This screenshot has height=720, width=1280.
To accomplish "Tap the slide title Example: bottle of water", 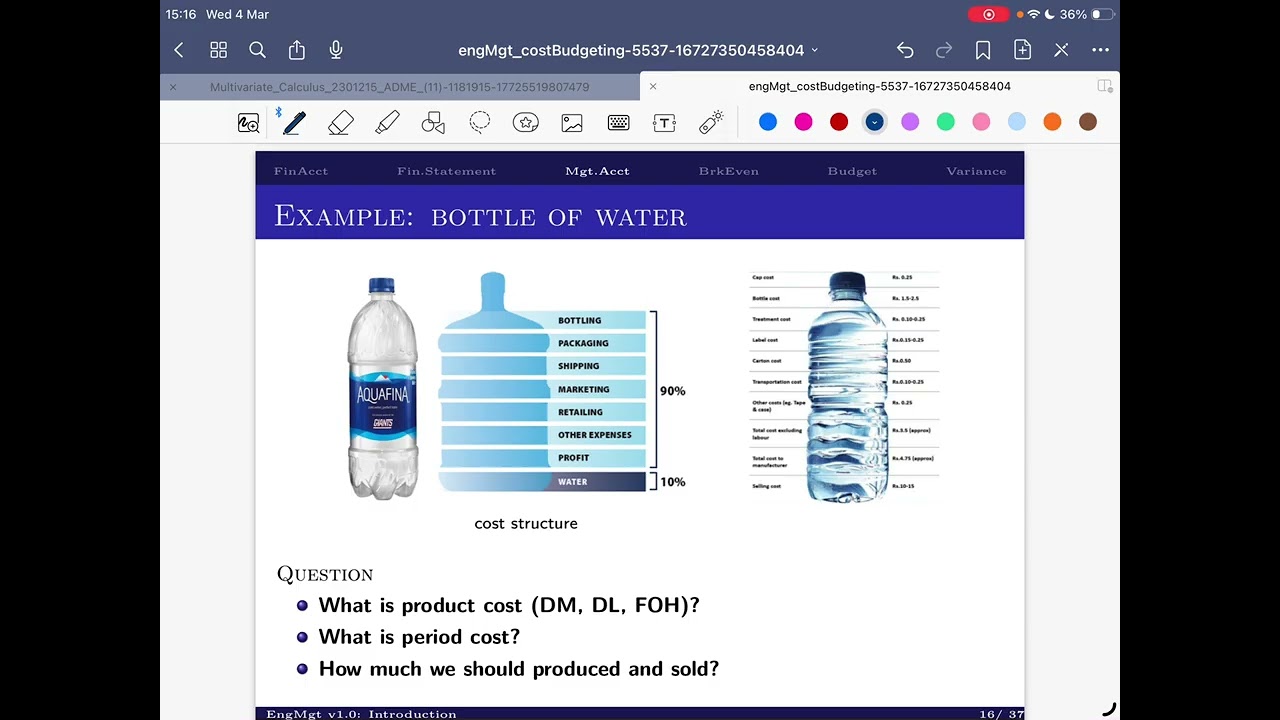I will (480, 216).
